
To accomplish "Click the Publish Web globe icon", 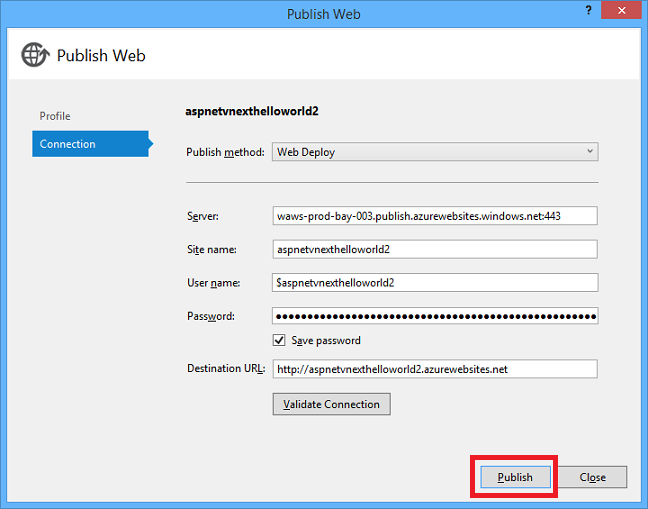I will 35,55.
